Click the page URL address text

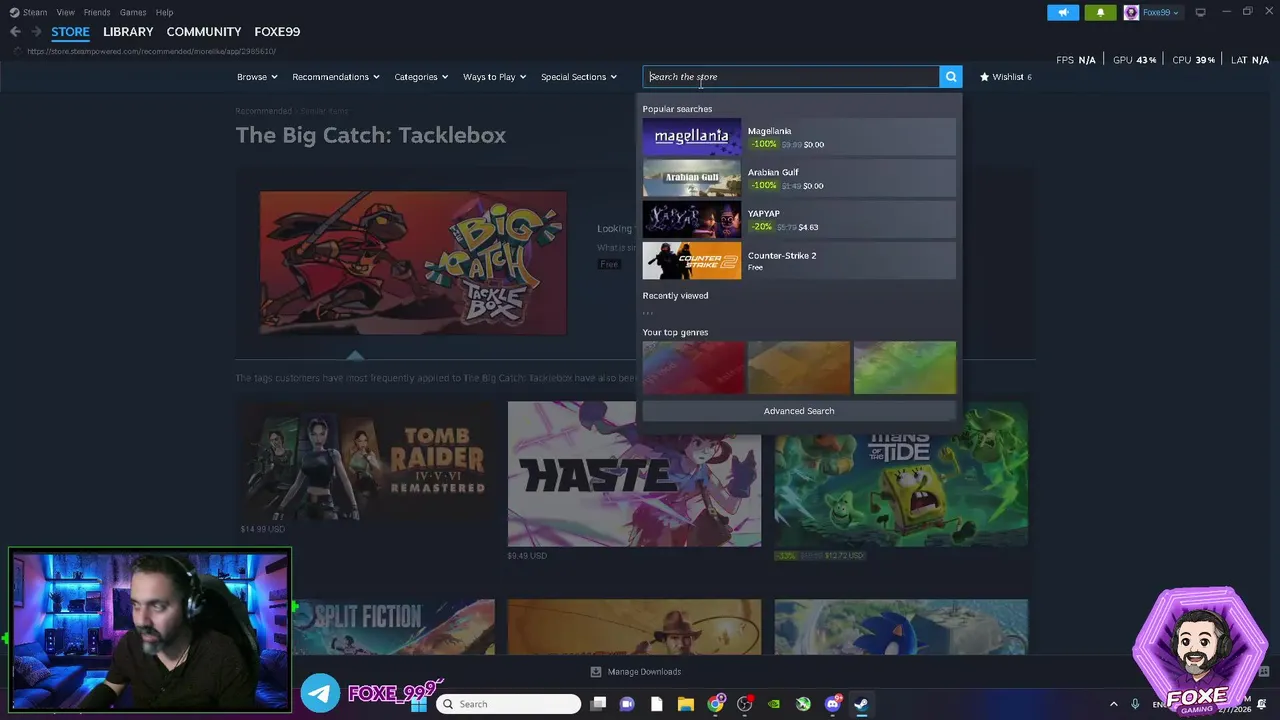[x=151, y=51]
